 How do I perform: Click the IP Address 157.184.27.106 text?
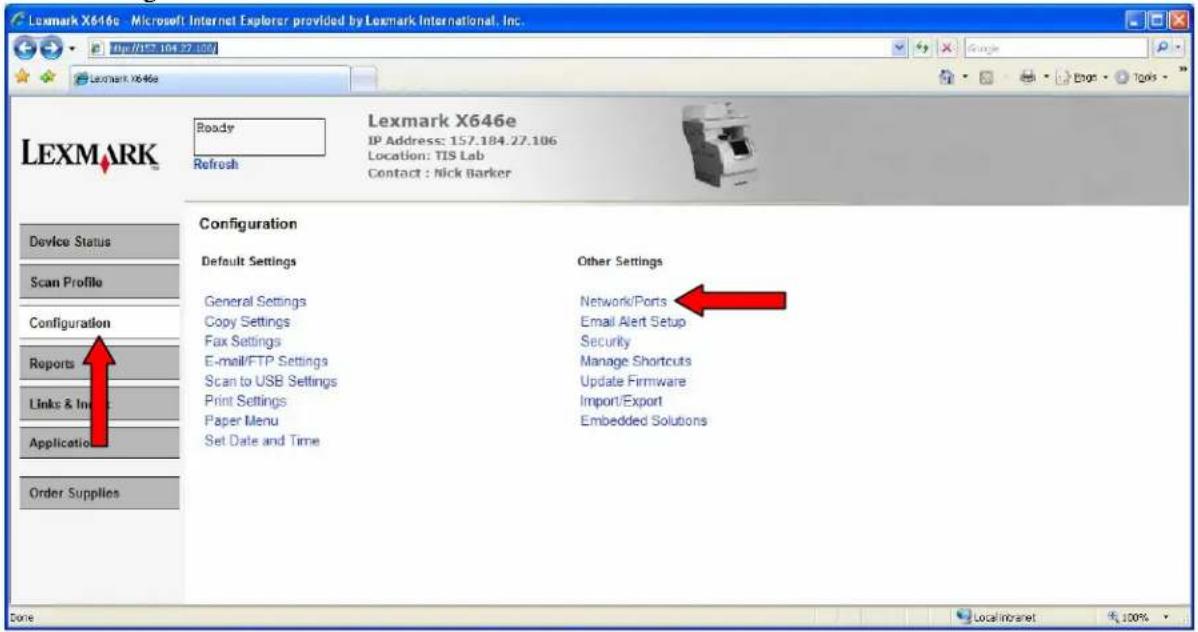pos(462,141)
